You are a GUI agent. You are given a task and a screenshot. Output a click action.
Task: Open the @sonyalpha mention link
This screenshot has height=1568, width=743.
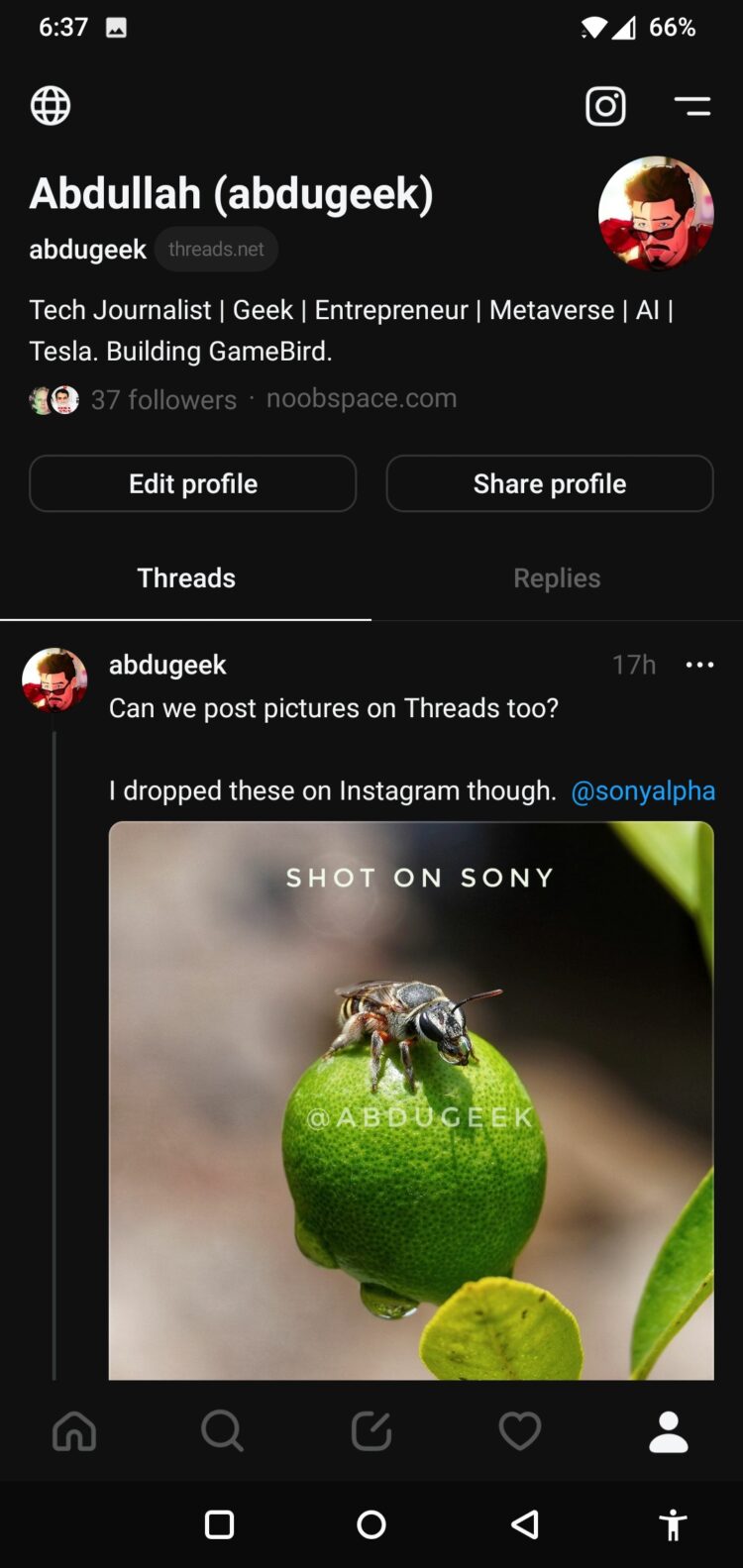coord(644,790)
